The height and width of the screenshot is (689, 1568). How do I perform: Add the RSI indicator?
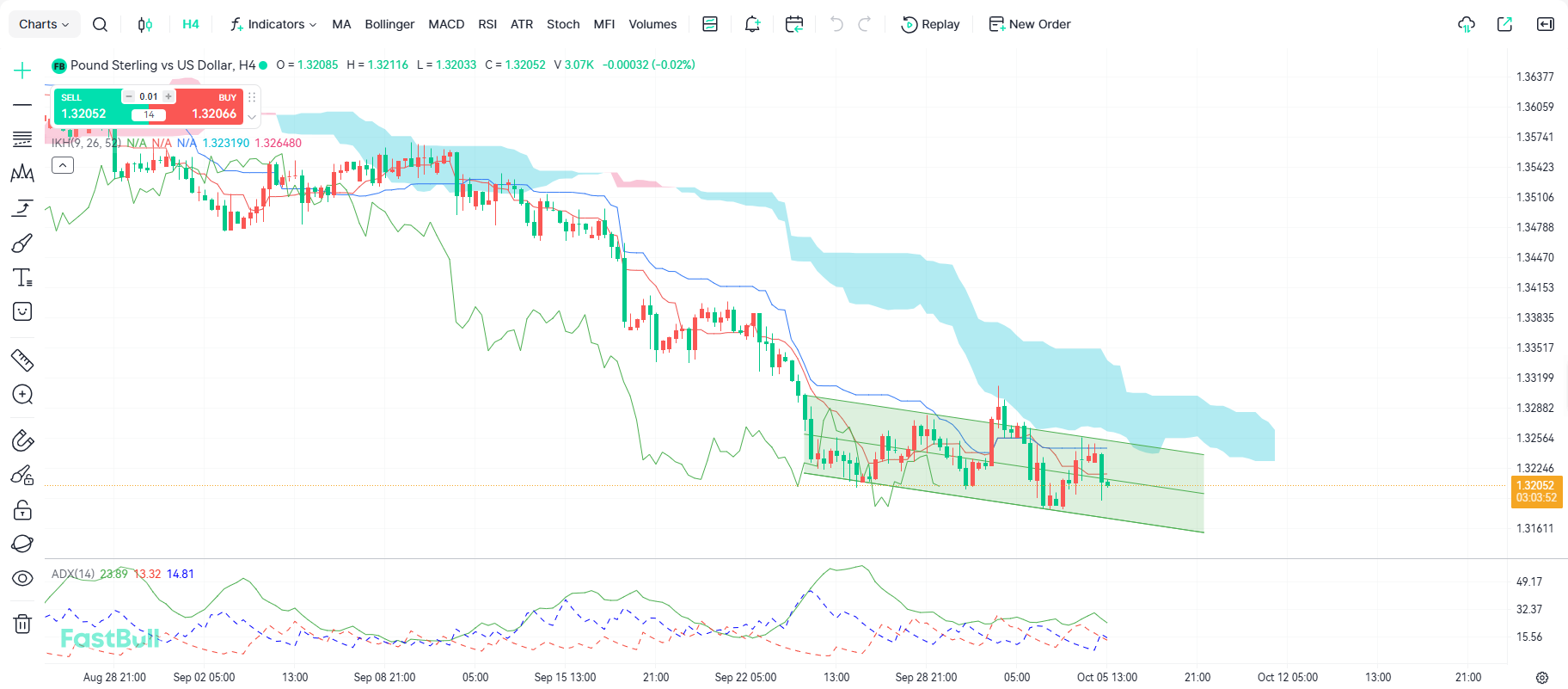pos(487,24)
